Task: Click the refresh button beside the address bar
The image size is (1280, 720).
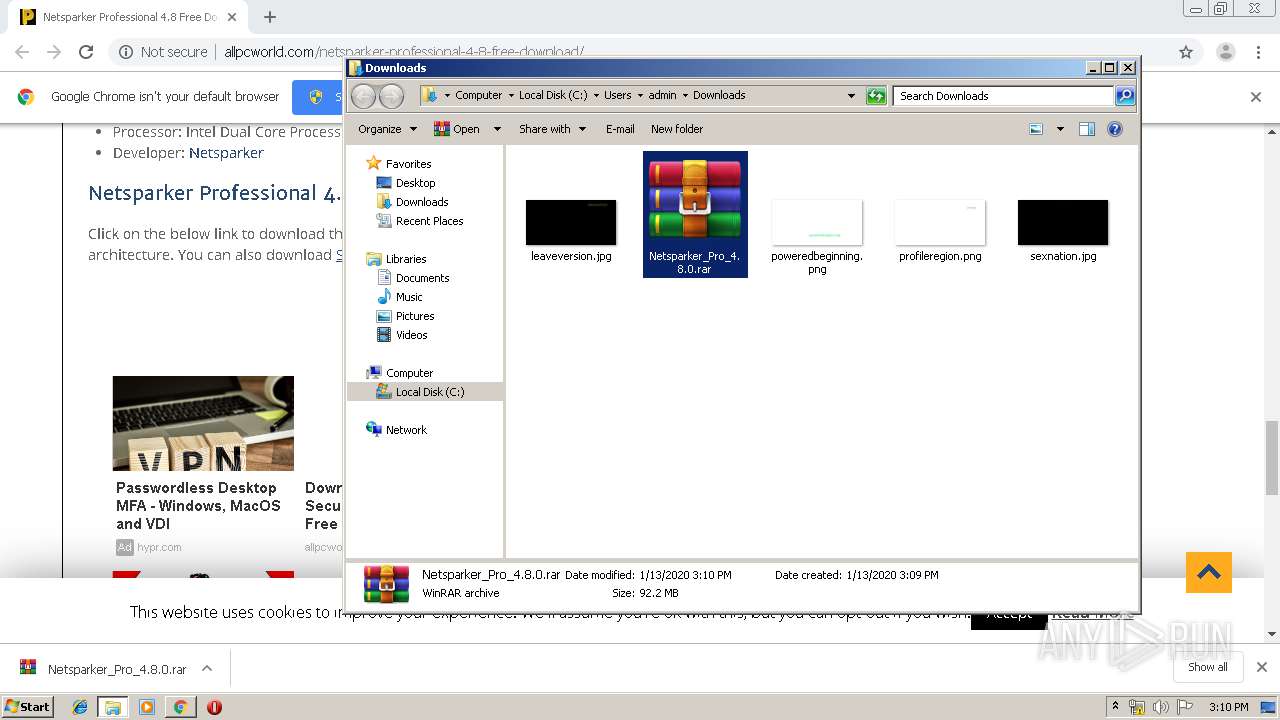Action: pyautogui.click(x=876, y=96)
